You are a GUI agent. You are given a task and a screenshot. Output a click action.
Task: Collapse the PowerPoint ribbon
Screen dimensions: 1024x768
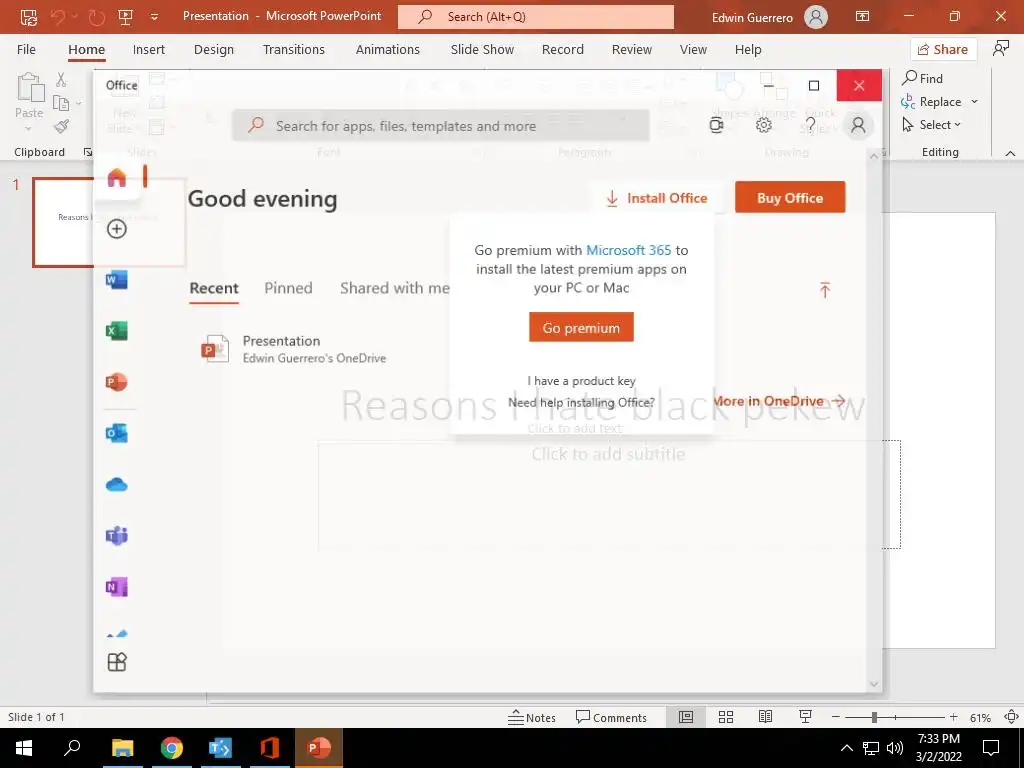coord(1010,153)
